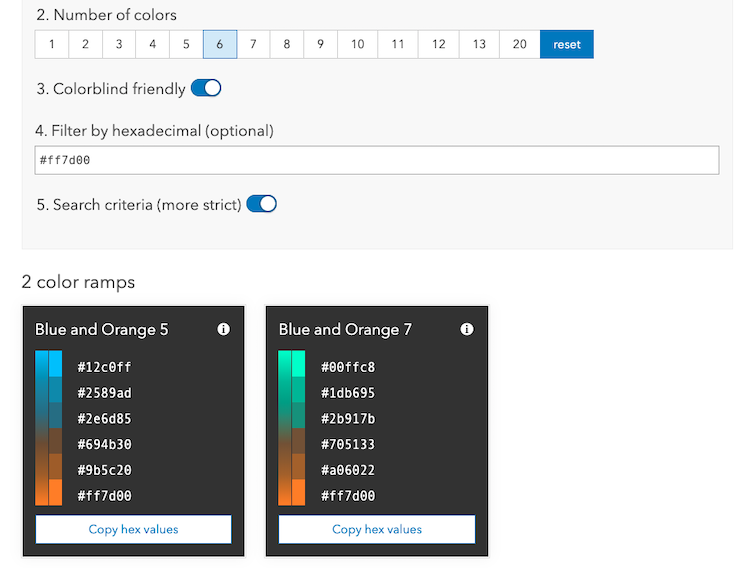Pick 13 in the number of colors
This screenshot has width=750, height=568.
point(480,44)
